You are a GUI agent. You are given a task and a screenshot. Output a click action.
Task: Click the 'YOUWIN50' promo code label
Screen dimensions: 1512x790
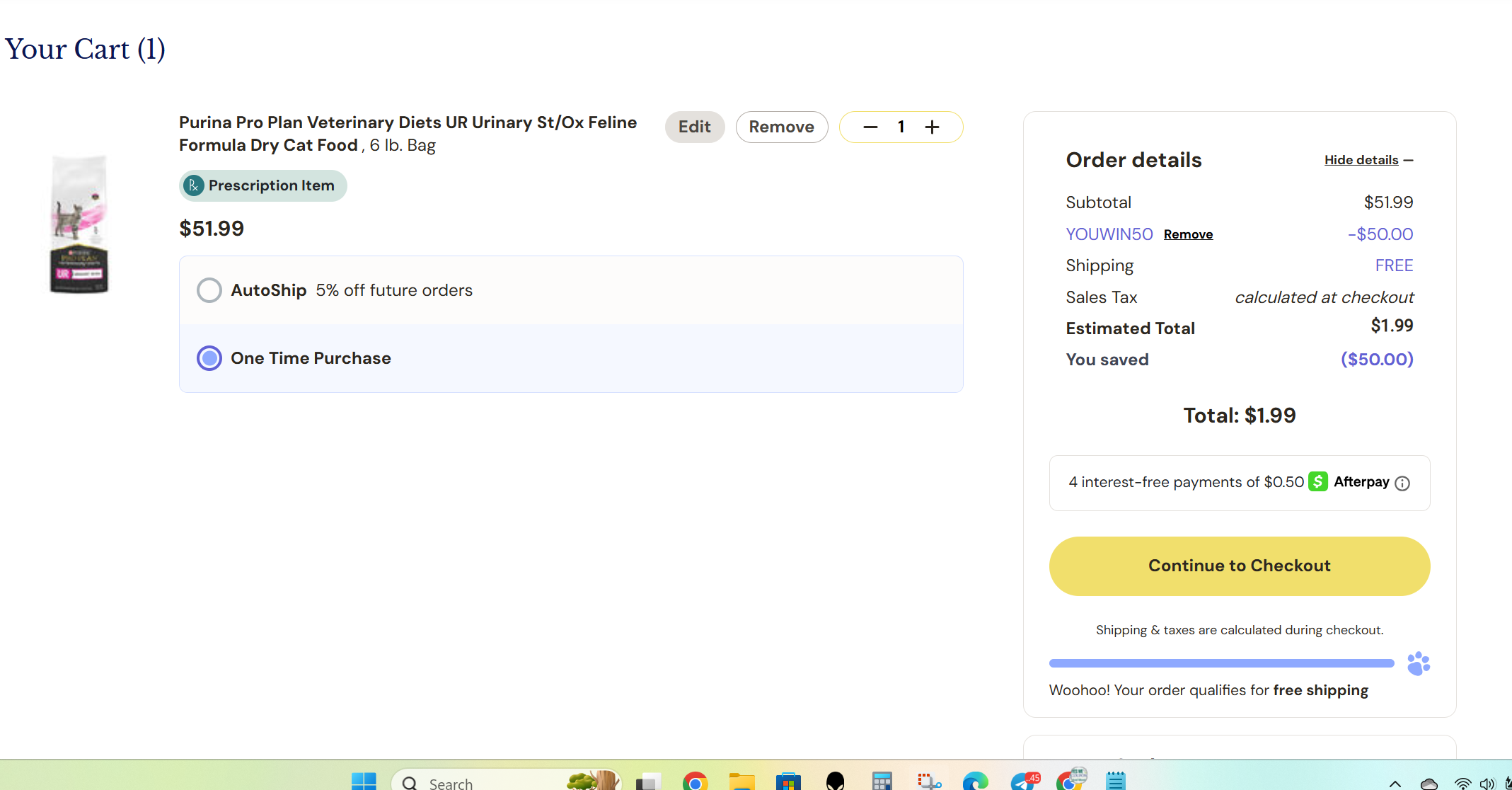point(1109,234)
